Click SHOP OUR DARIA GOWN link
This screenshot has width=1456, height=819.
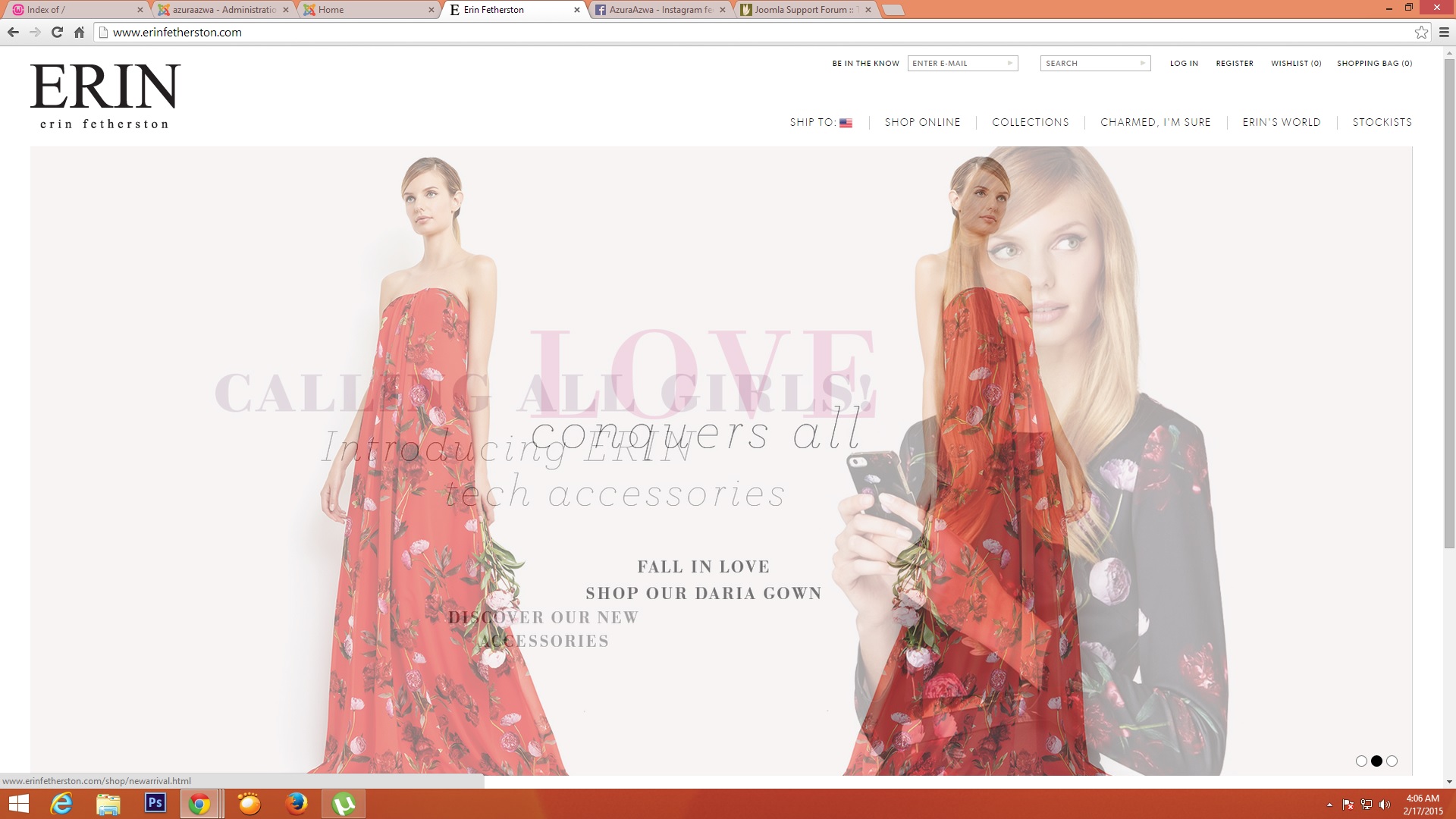click(x=704, y=593)
